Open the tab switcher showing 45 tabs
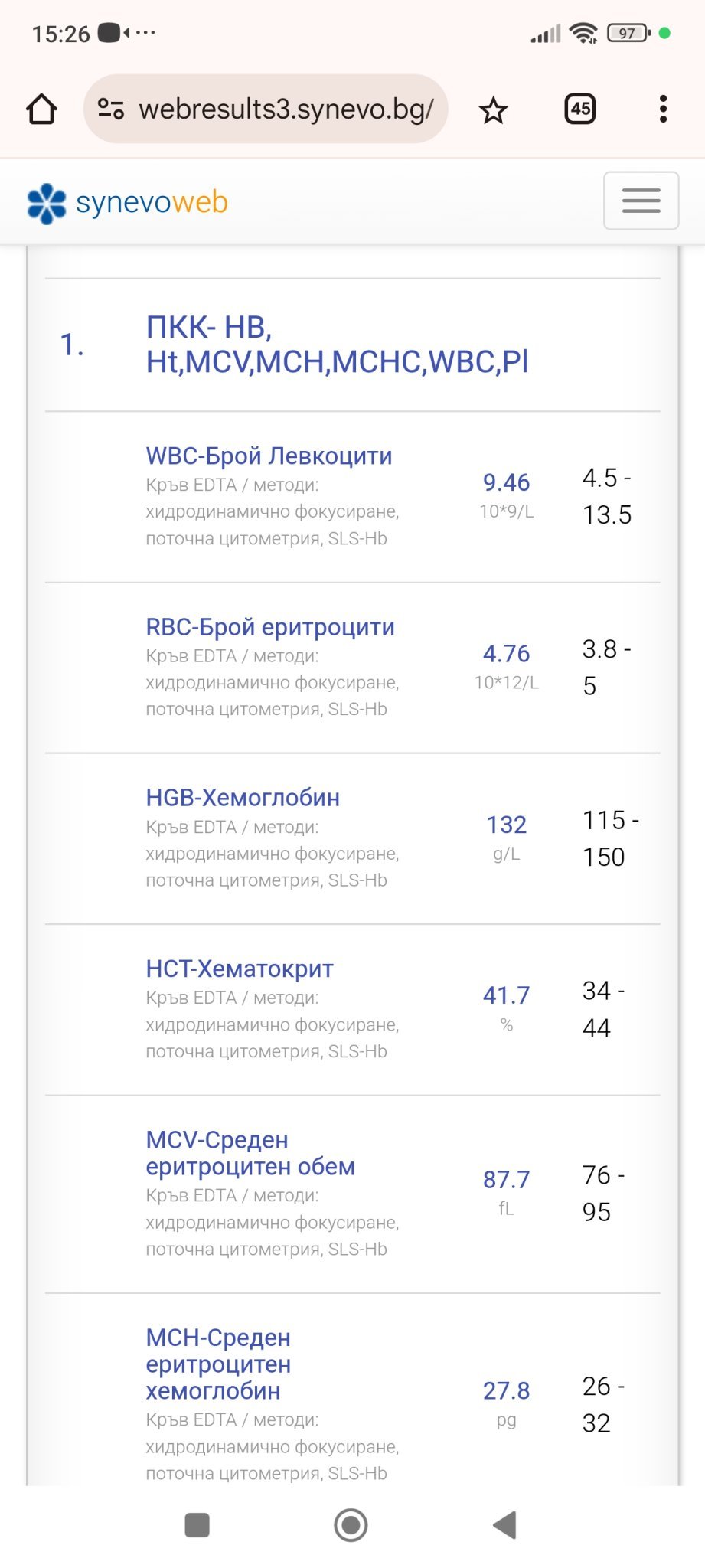 pyautogui.click(x=580, y=109)
